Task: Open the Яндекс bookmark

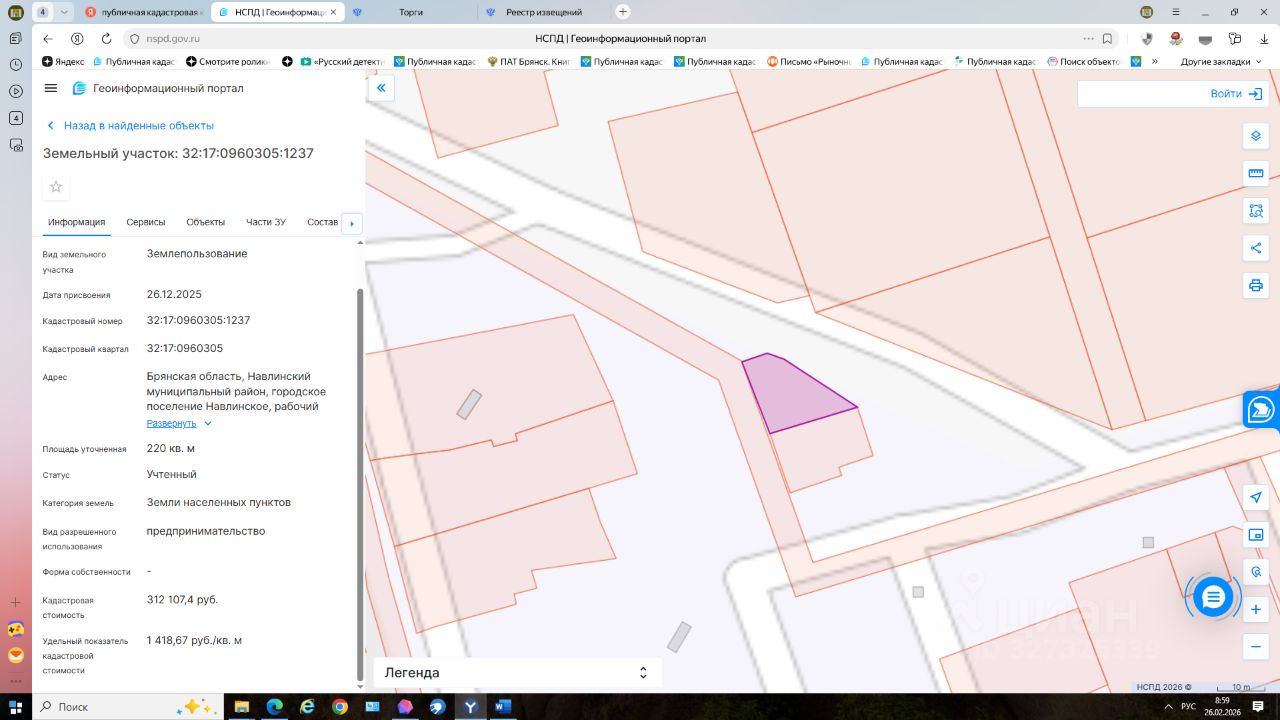Action: click(63, 61)
